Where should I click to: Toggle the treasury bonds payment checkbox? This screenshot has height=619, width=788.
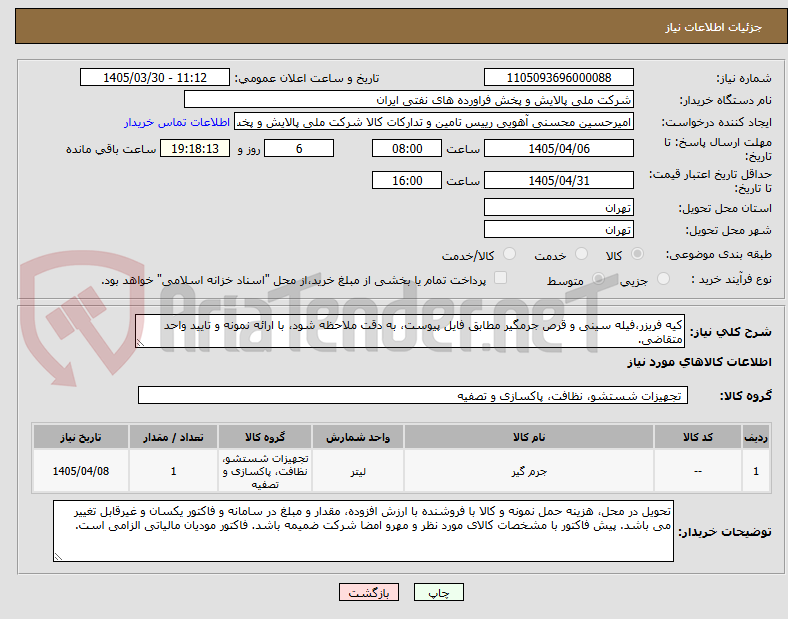point(501,278)
